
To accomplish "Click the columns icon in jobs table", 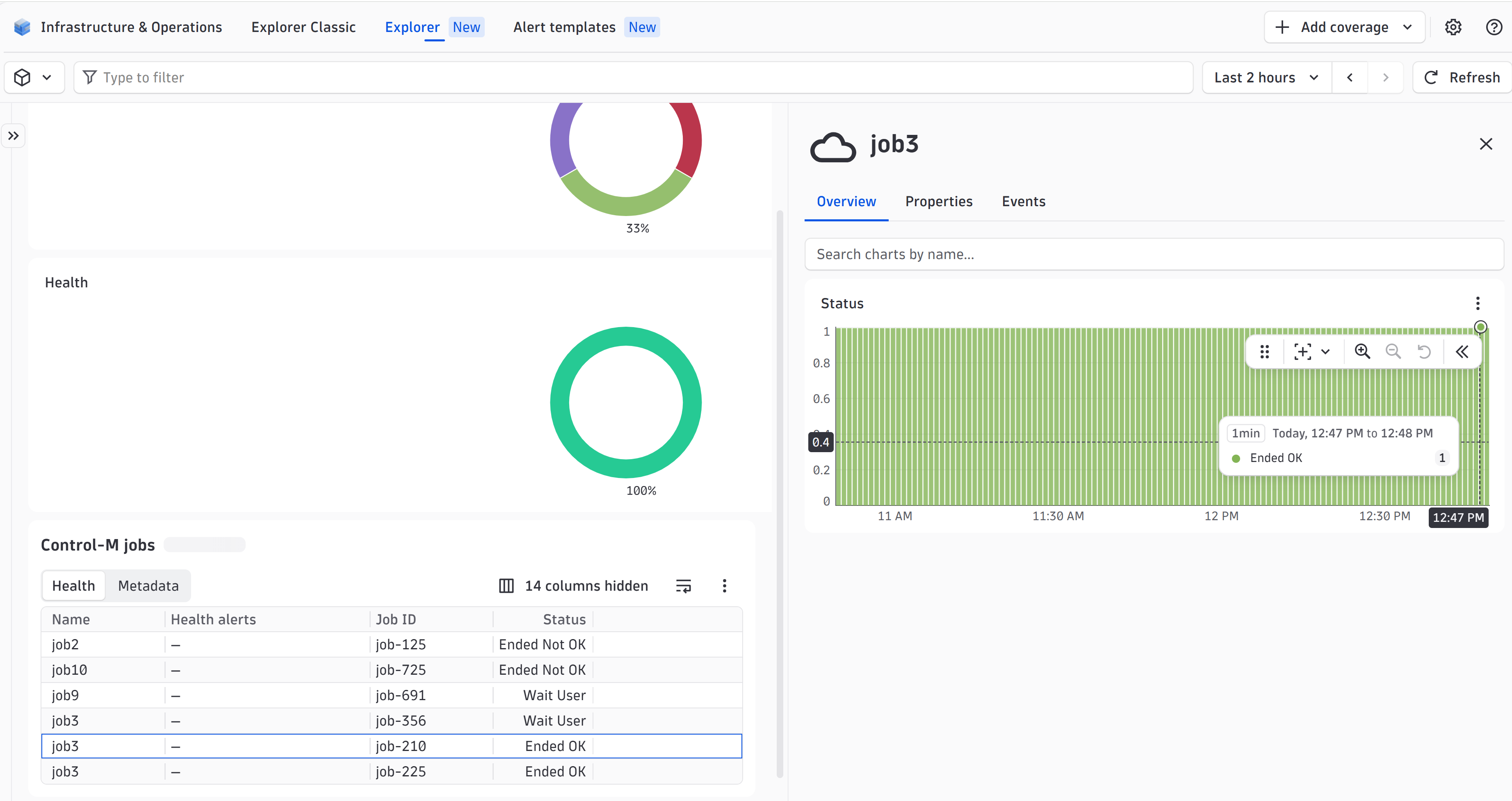I will point(506,586).
